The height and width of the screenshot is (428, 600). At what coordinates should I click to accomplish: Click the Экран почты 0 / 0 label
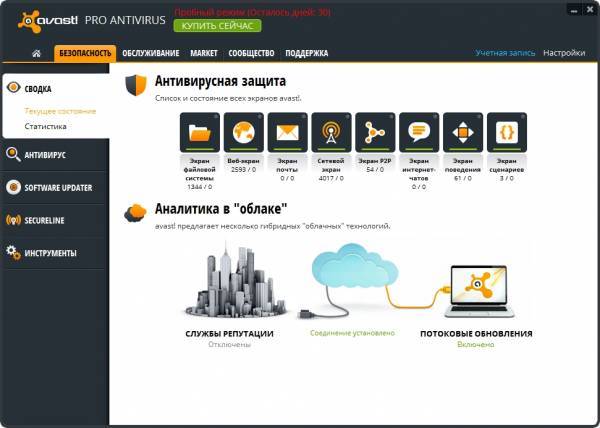(287, 169)
